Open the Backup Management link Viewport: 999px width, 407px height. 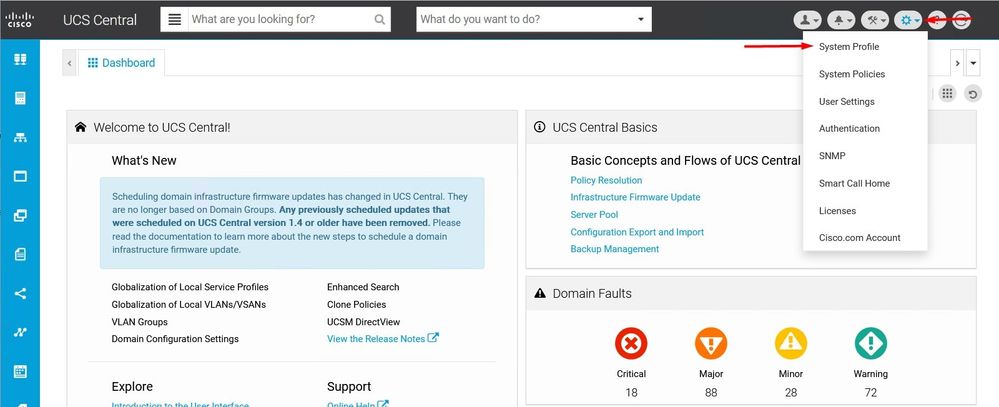click(x=614, y=249)
